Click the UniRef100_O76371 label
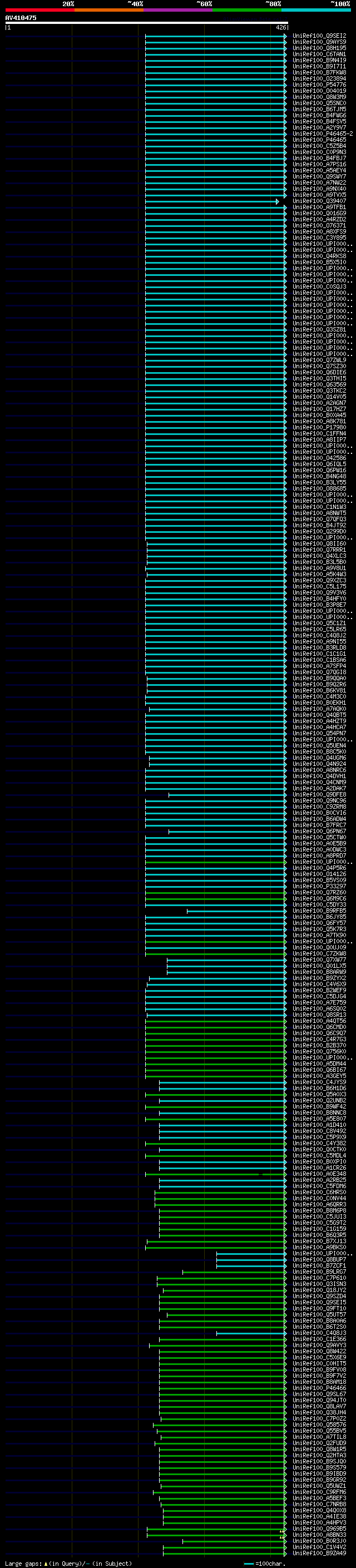 pyautogui.click(x=319, y=226)
